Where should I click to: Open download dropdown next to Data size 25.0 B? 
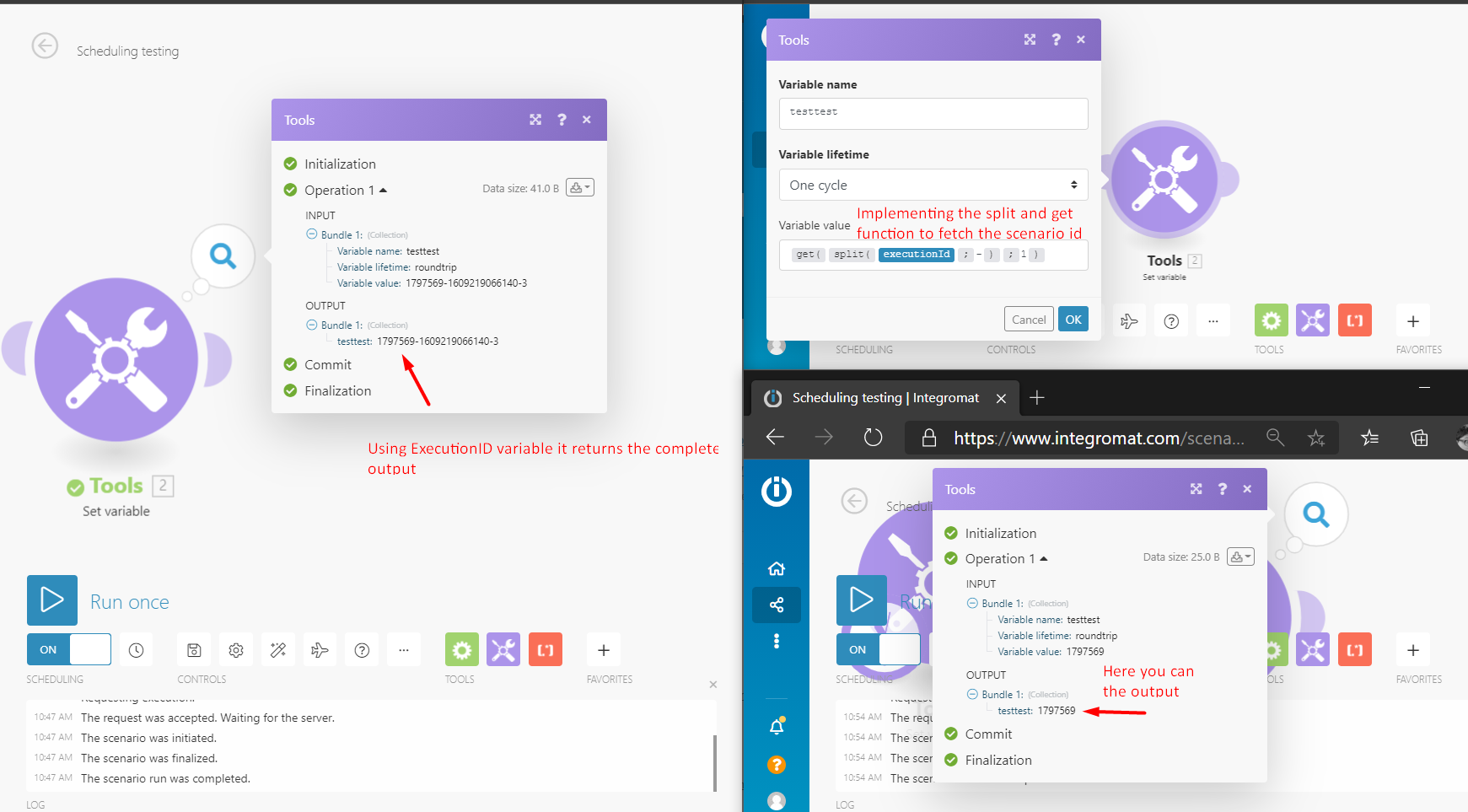click(1240, 557)
